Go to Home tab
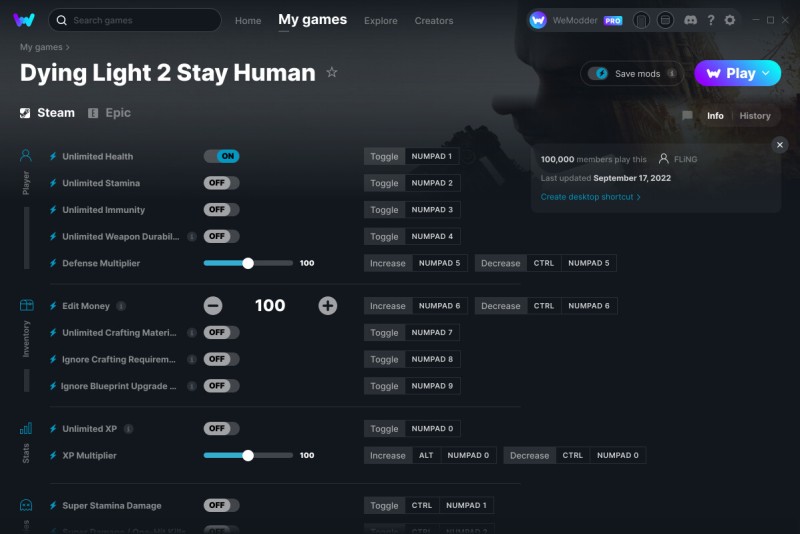 pos(248,20)
